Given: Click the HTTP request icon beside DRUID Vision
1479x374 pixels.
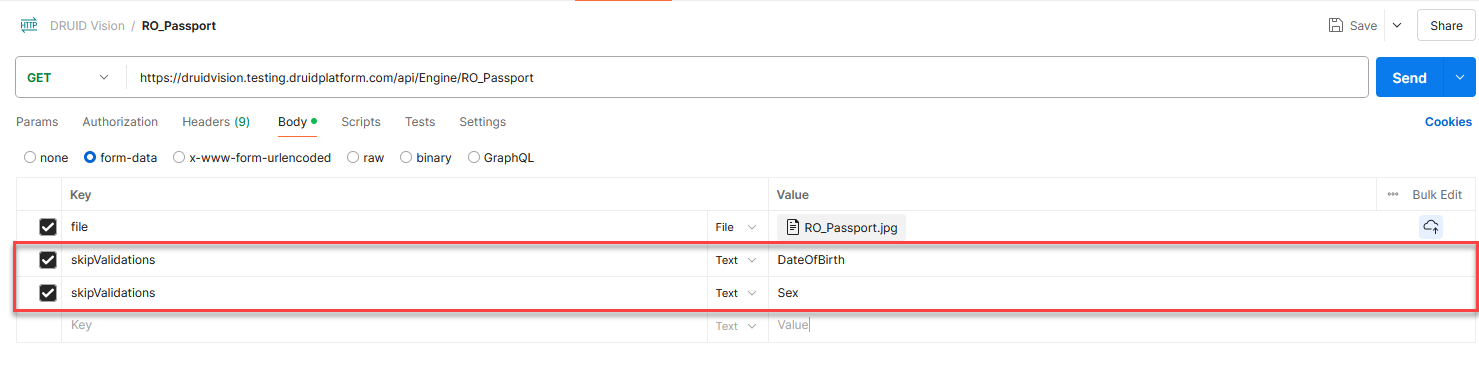Looking at the screenshot, I should click(x=29, y=26).
